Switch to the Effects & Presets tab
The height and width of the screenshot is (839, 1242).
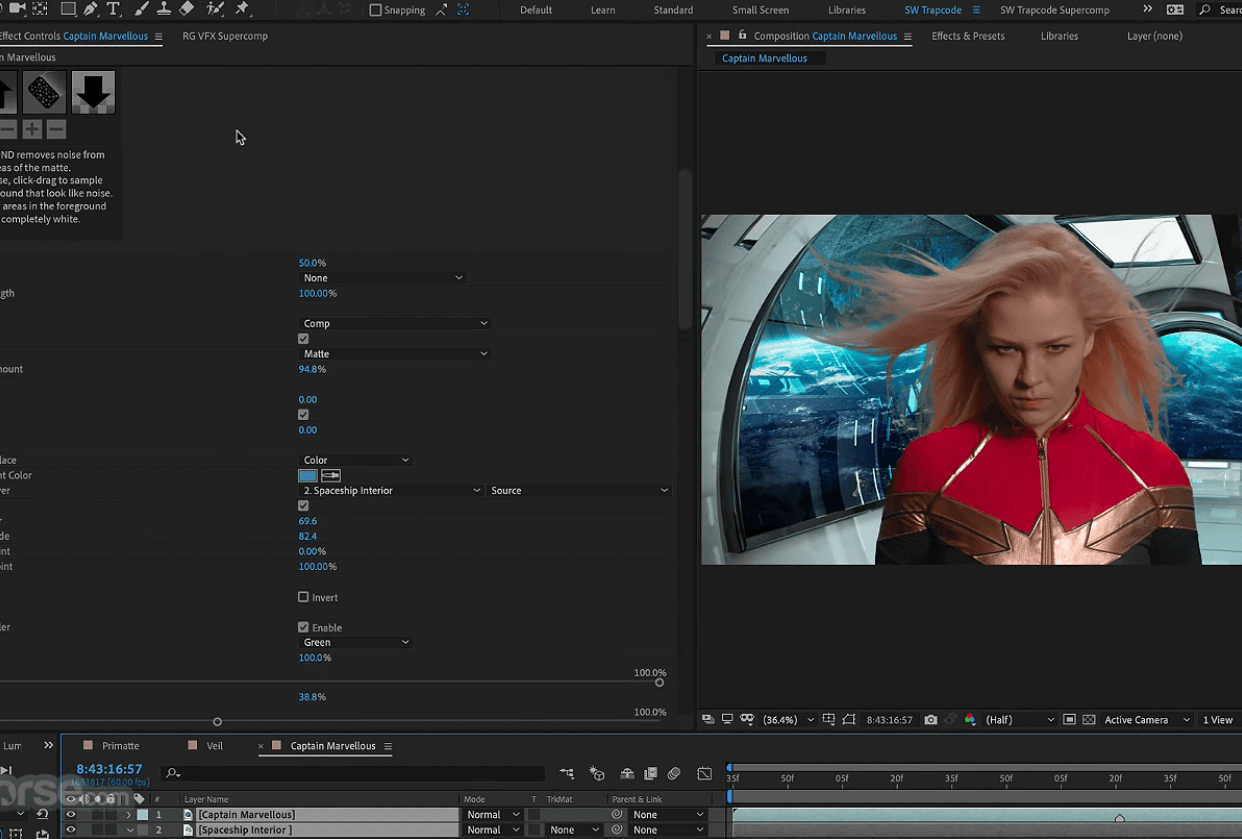pyautogui.click(x=967, y=36)
